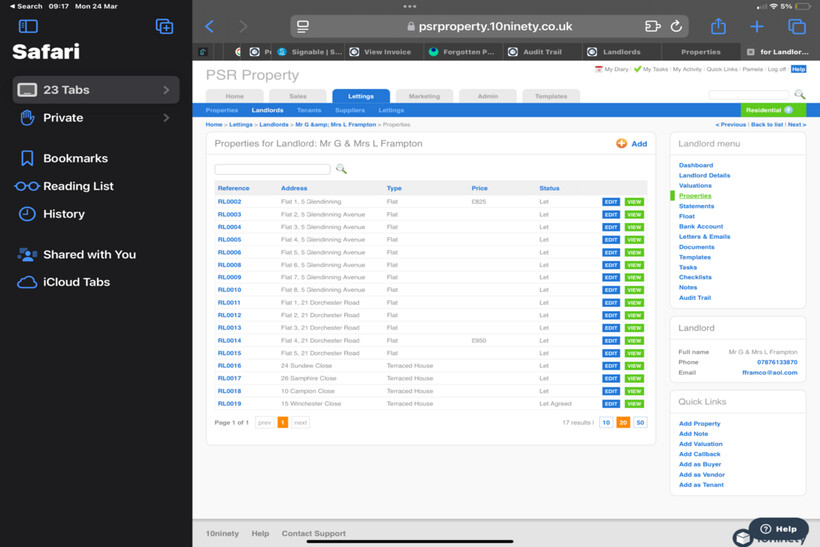820x547 pixels.
Task: Open Reading List in sidebar
Action: point(77,186)
